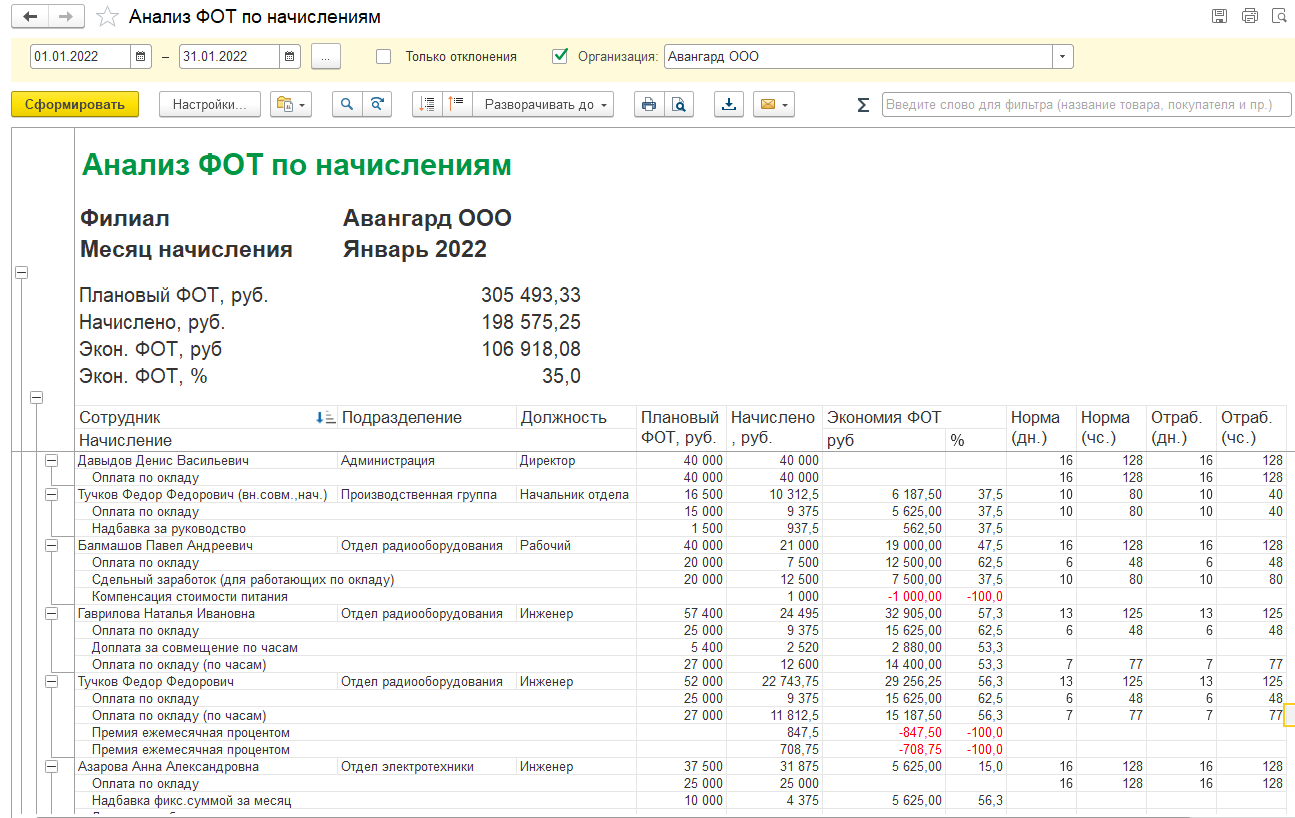The height and width of the screenshot is (818, 1295).
Task: Collapse the Давыдов Денис Васильевич row group
Action: pos(52,461)
